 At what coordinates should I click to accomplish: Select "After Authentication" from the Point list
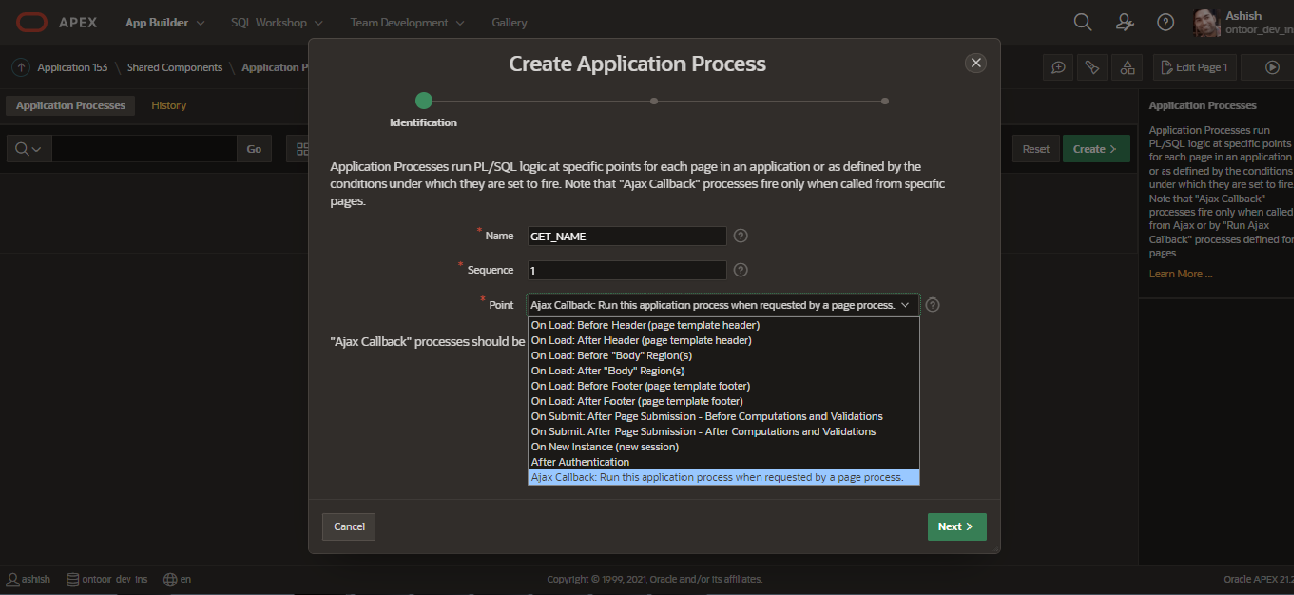click(580, 461)
